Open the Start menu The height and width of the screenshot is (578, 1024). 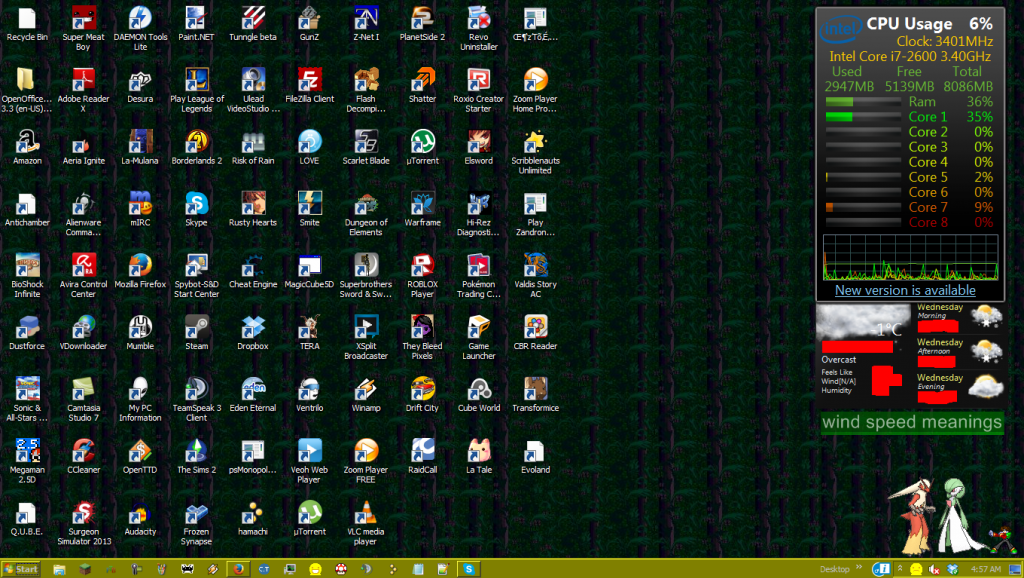(21, 569)
